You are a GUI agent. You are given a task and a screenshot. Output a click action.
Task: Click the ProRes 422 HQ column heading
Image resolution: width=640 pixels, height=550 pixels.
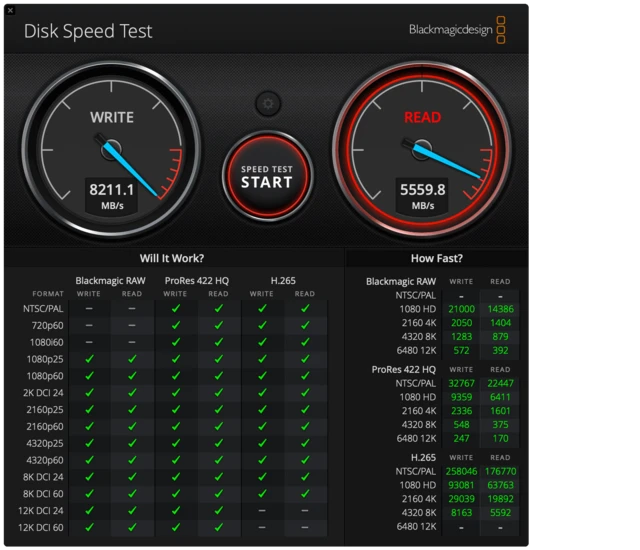pos(197,281)
